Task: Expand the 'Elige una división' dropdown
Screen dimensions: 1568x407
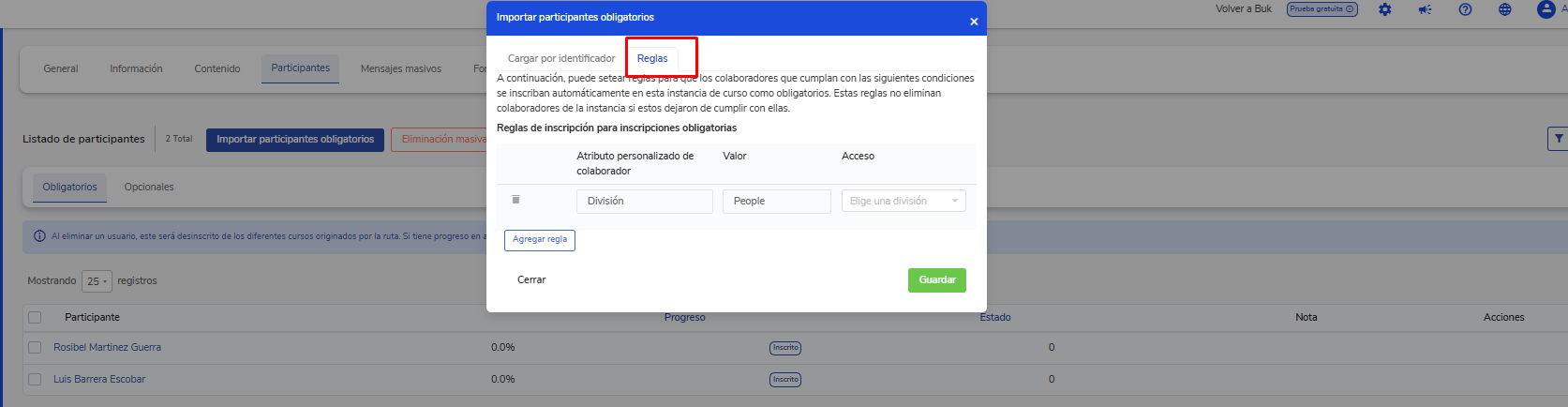Action: 903,201
